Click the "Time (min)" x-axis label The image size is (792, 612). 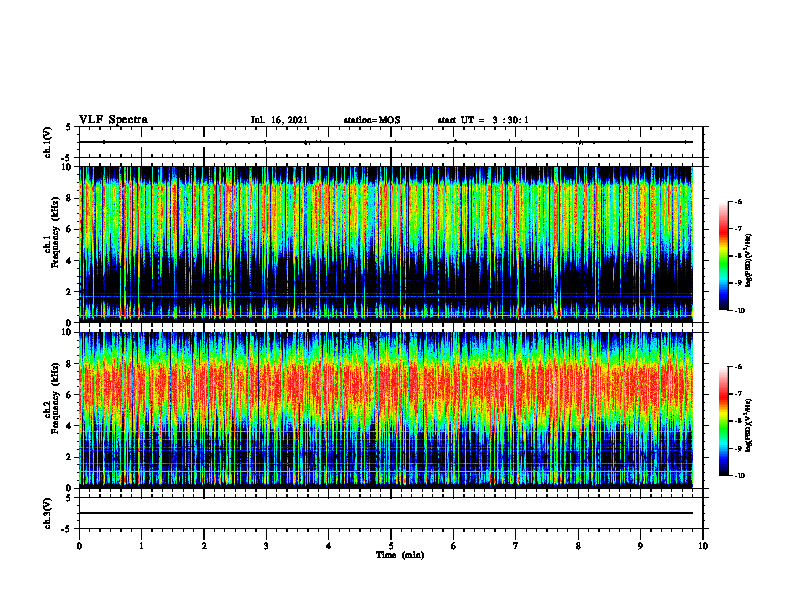click(x=400, y=555)
